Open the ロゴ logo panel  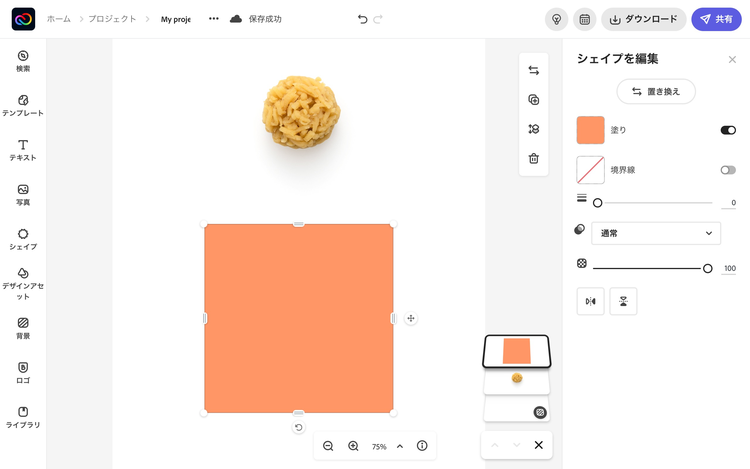click(23, 373)
